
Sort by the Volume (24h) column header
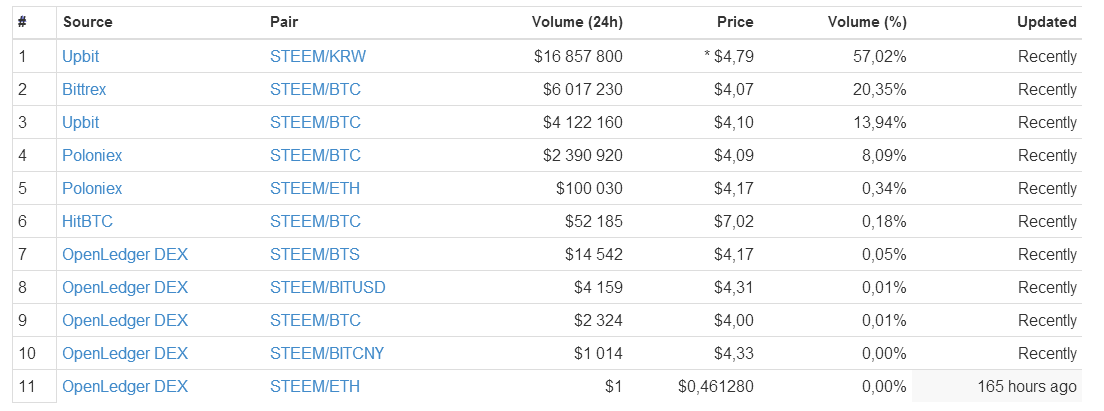(x=577, y=21)
